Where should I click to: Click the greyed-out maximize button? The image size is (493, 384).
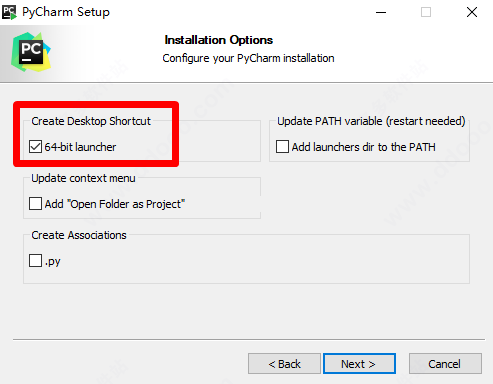point(426,13)
